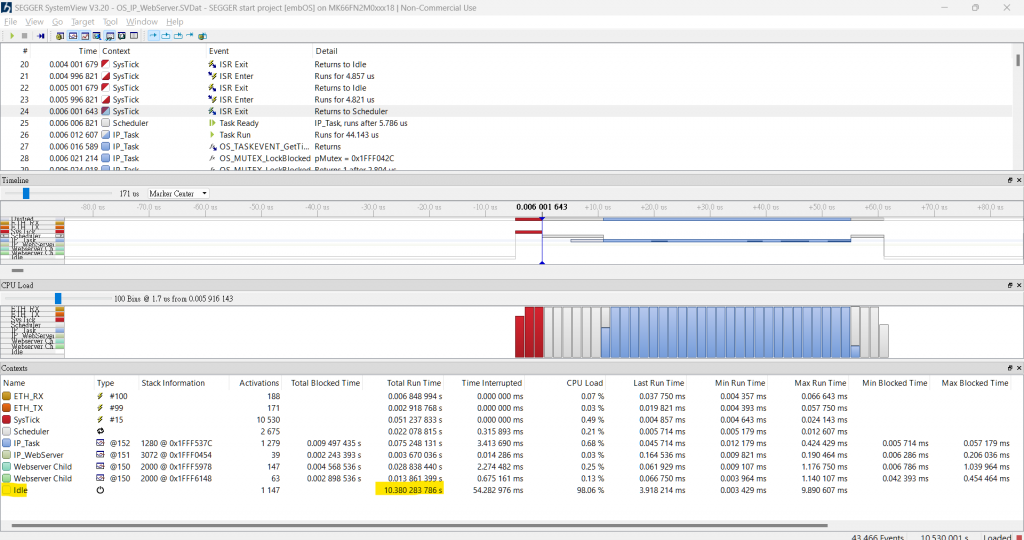1024x540 pixels.
Task: Select the Idle context row
Action: 506,490
